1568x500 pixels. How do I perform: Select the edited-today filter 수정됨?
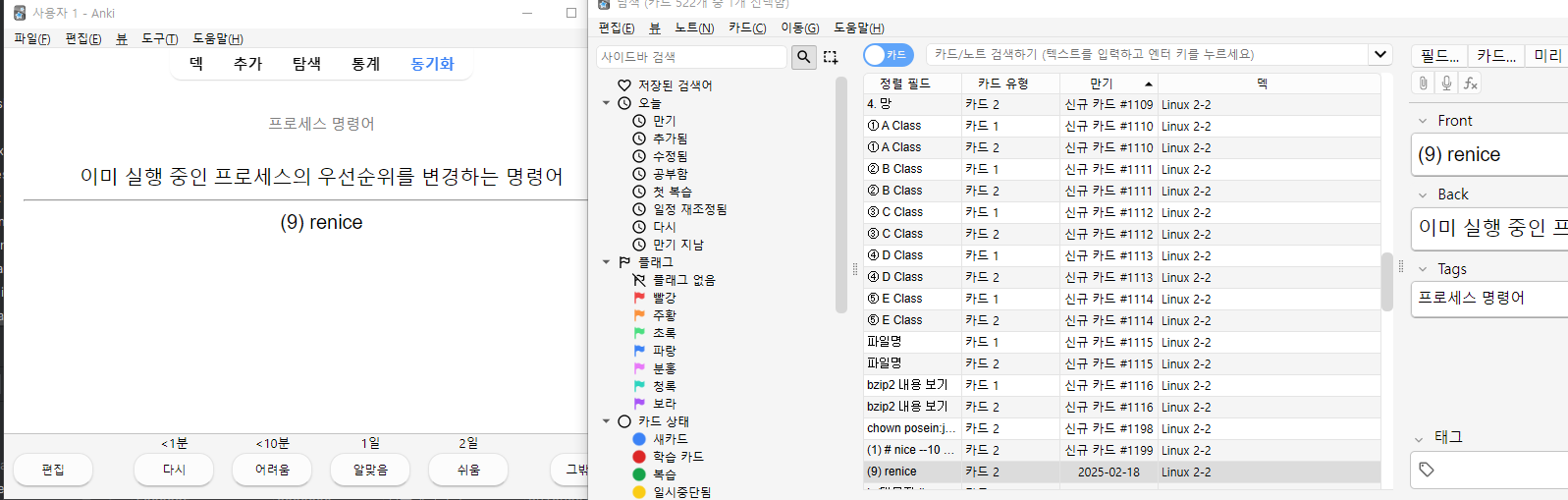click(661, 156)
